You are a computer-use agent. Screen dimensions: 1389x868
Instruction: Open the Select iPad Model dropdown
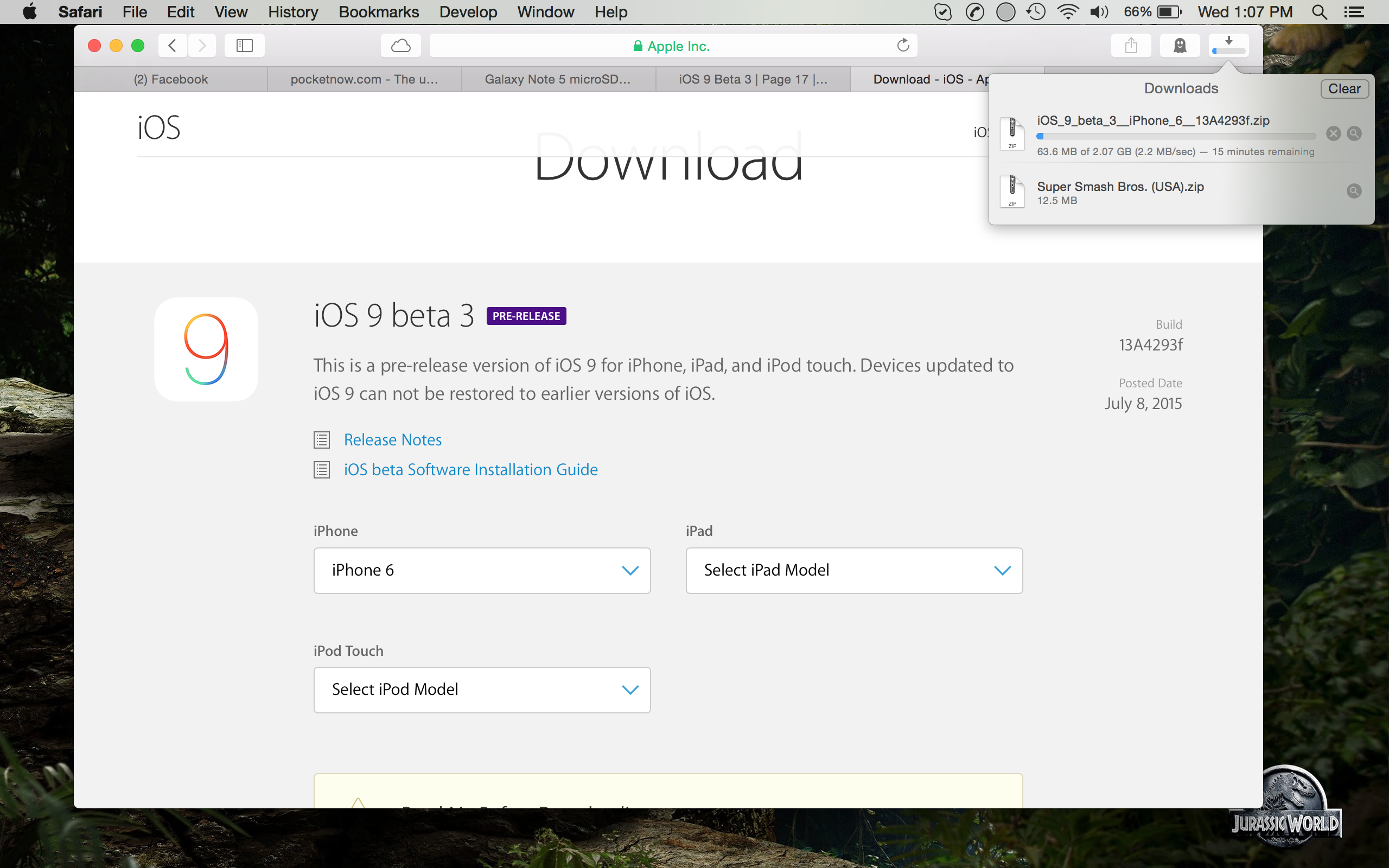point(854,570)
